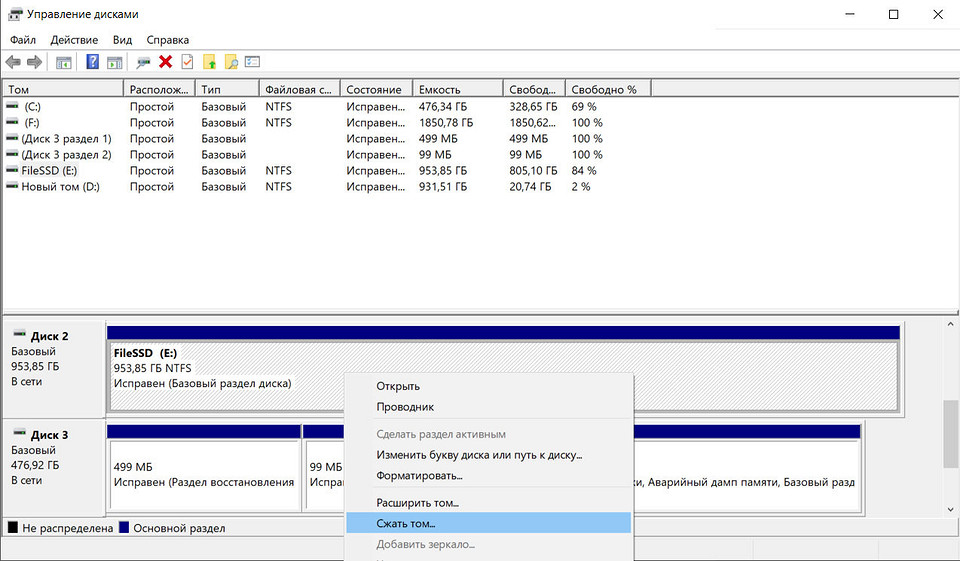Screen dimensions: 960x561
Task: Choose Расширить том in context menu
Action: [x=417, y=502]
